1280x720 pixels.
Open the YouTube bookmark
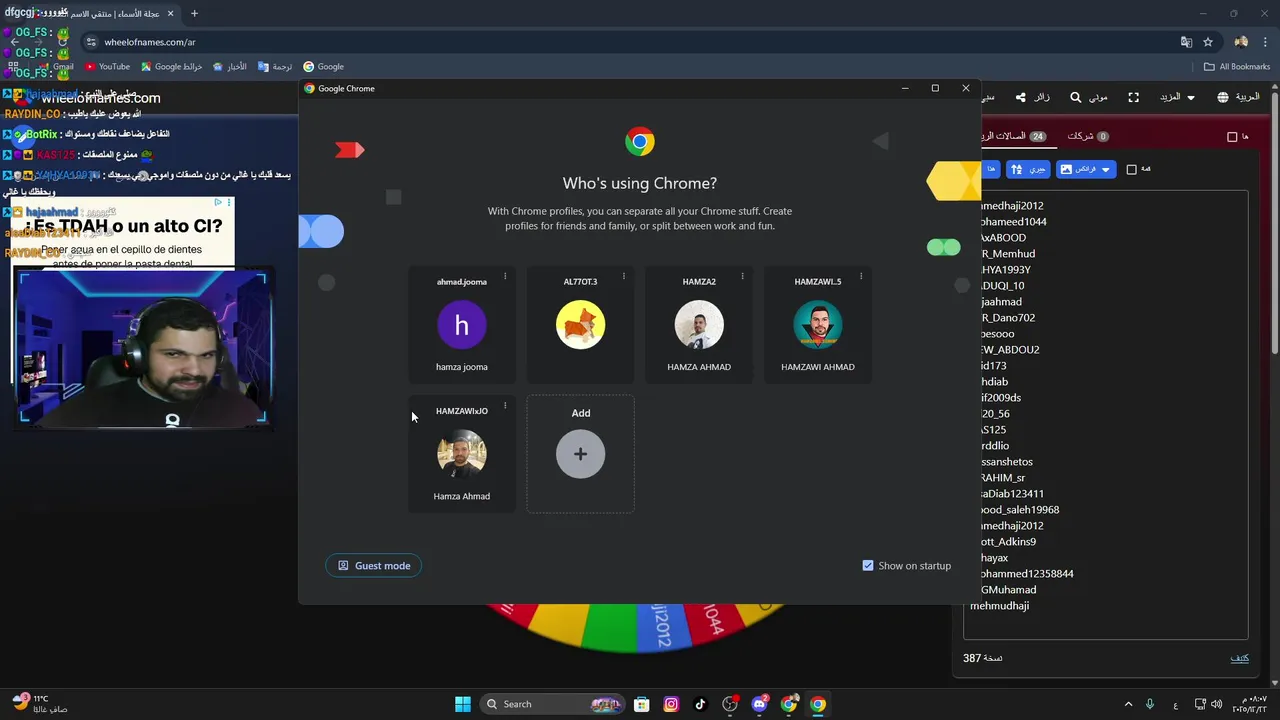(107, 67)
